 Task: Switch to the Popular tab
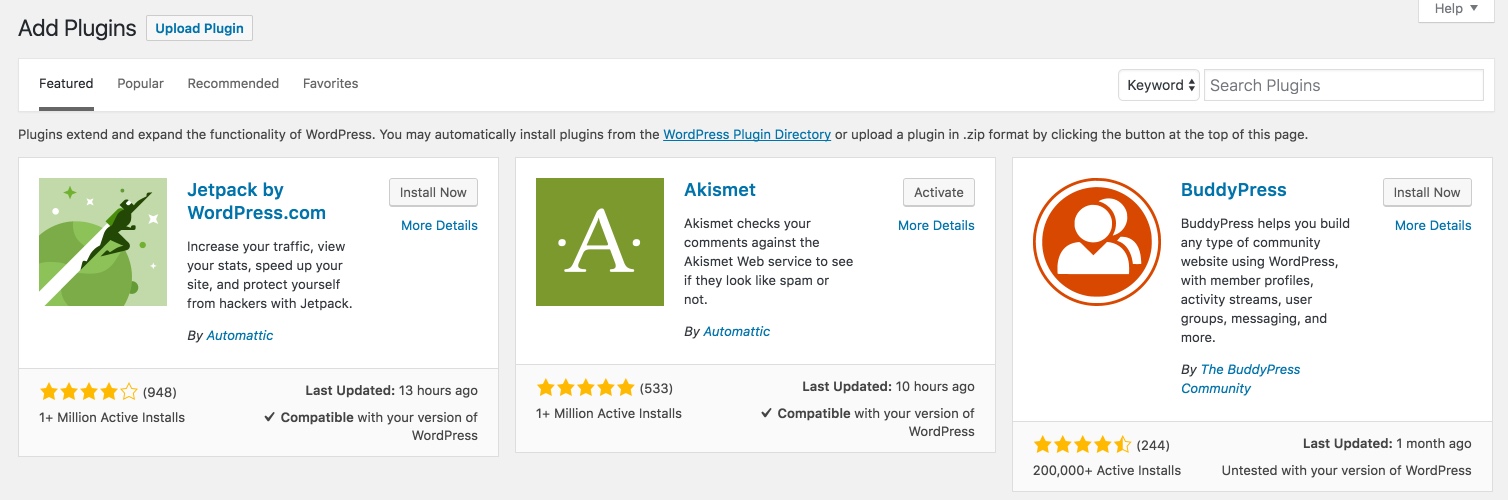click(x=140, y=84)
